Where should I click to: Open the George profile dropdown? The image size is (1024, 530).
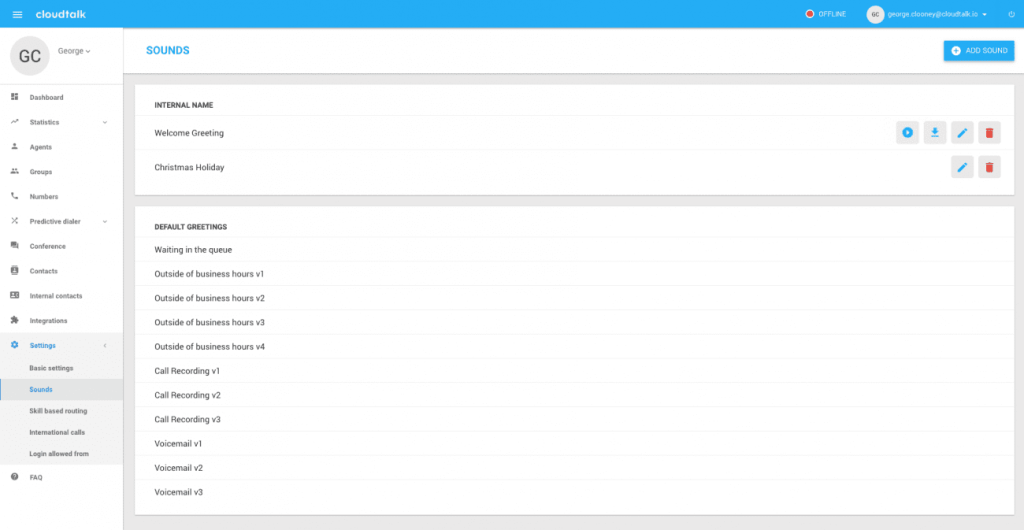coord(74,51)
